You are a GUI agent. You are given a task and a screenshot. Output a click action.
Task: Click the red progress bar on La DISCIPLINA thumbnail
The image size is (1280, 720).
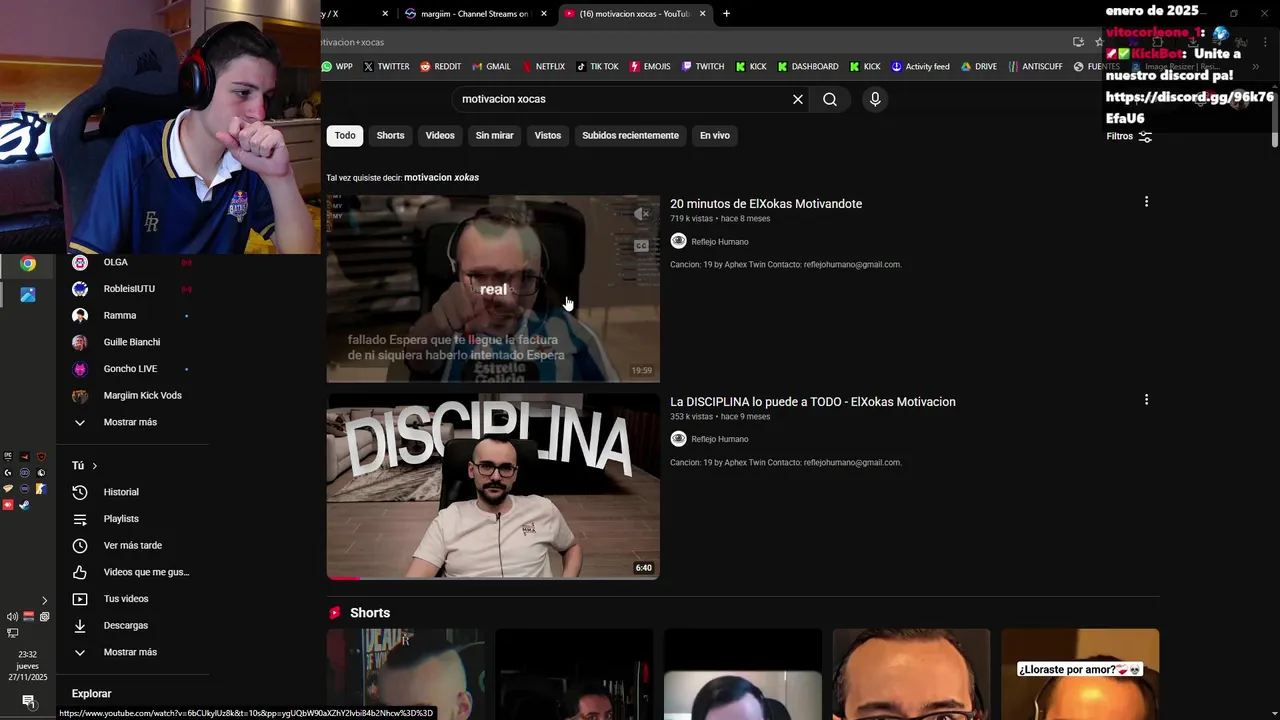[x=344, y=578]
